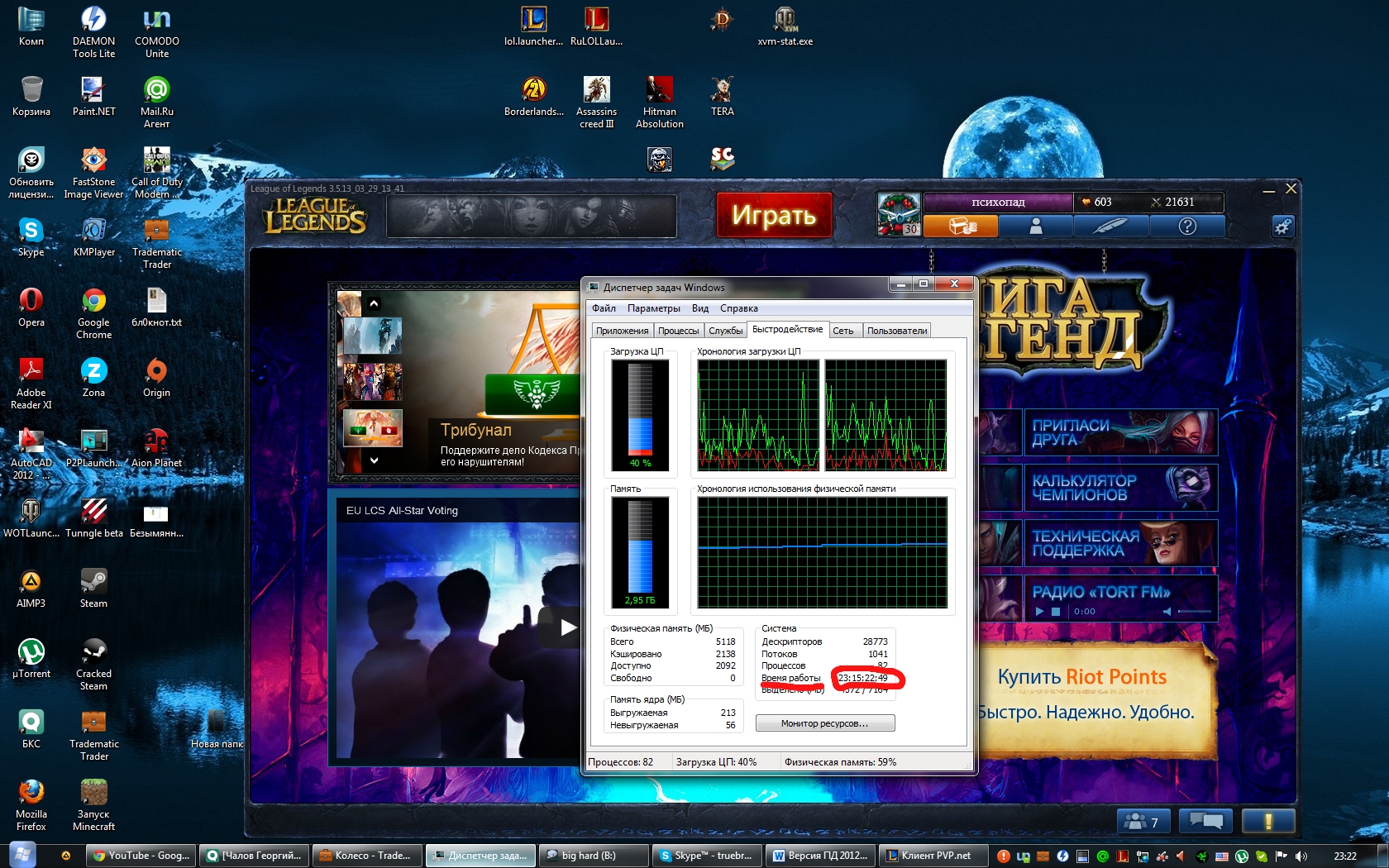Open the Корзина recycle bin
Viewport: 1389px width, 868px height.
(31, 96)
